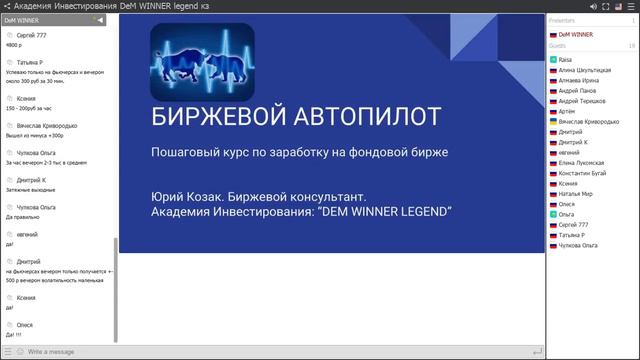The height and width of the screenshot is (360, 640).
Task: Click chat bubble icon next to Татьяна Р message
Action: pyautogui.click(x=10, y=62)
